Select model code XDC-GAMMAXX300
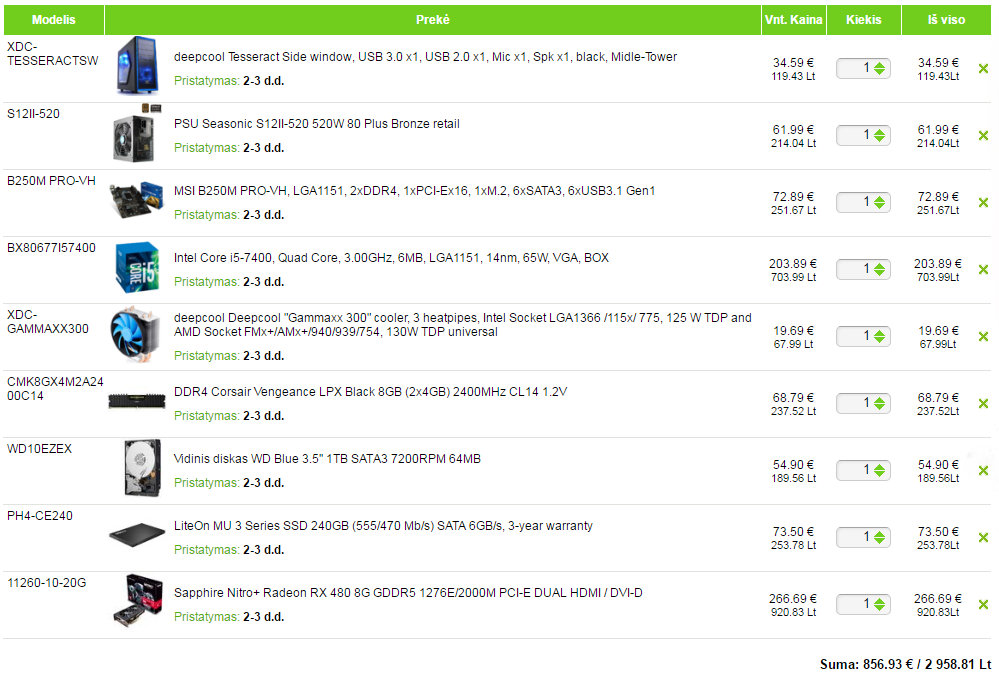This screenshot has width=999, height=681. tap(48, 322)
